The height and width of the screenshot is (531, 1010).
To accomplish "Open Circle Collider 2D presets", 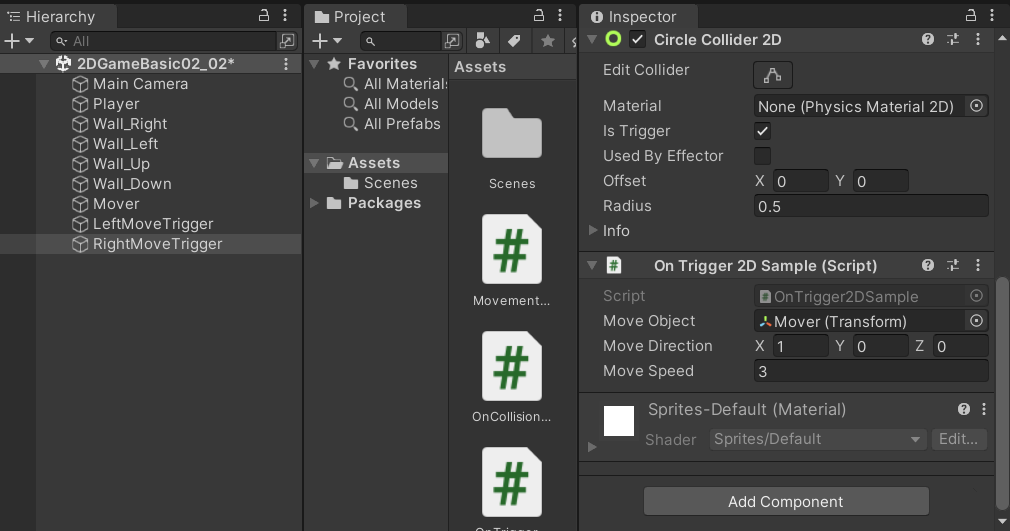I will click(953, 39).
